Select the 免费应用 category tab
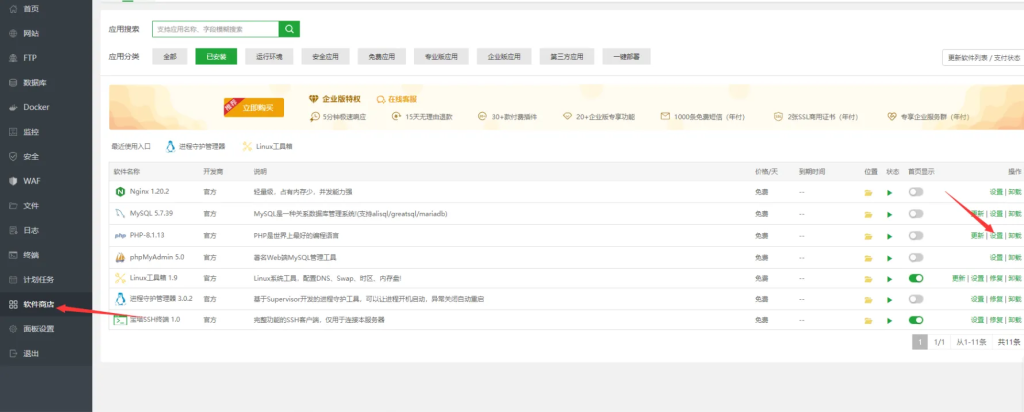 tap(381, 57)
